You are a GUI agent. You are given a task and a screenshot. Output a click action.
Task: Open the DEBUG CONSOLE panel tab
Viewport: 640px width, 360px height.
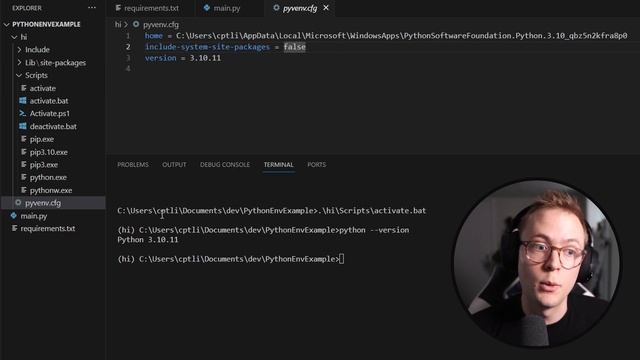pyautogui.click(x=225, y=165)
